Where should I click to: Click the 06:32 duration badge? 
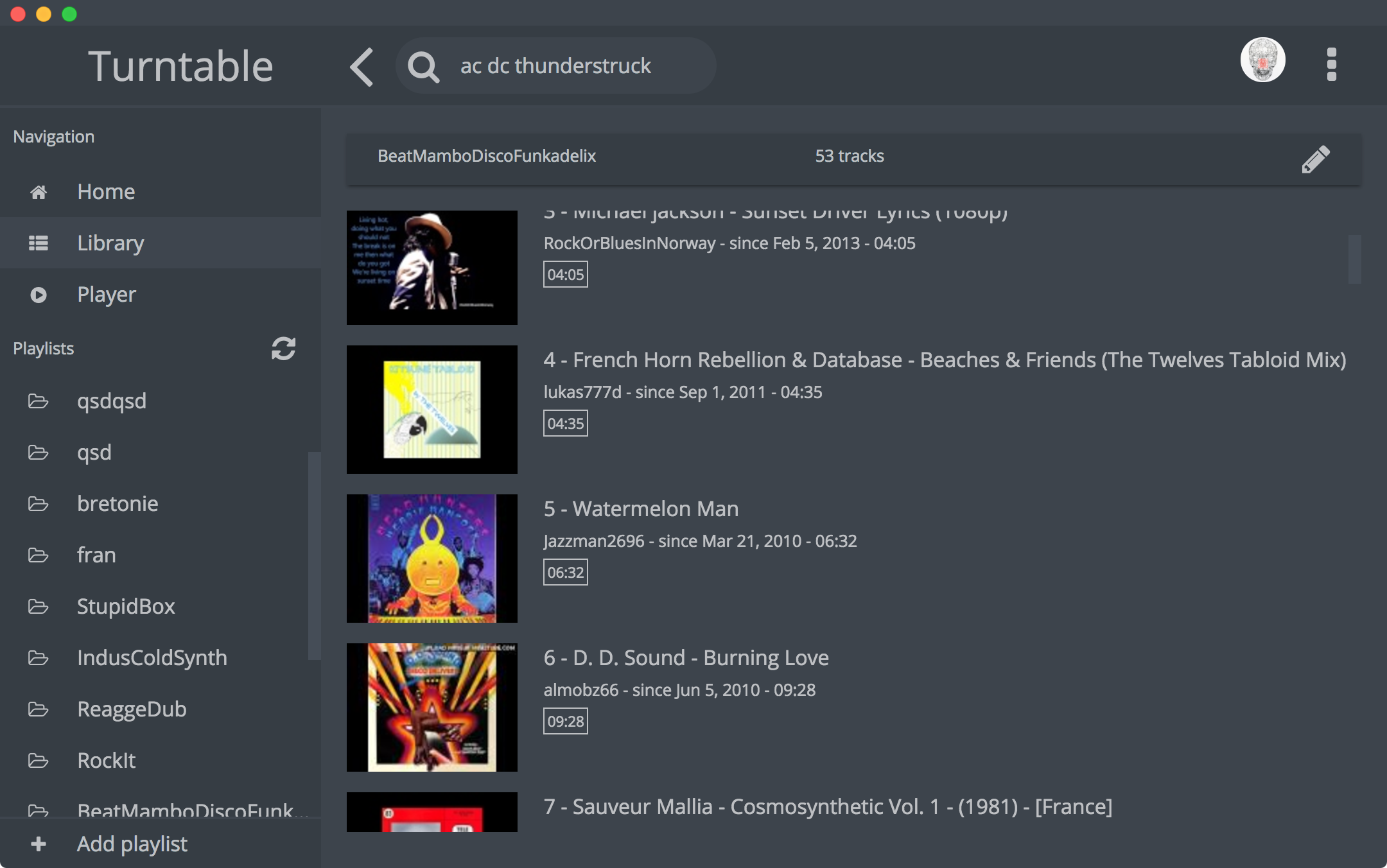pos(566,573)
